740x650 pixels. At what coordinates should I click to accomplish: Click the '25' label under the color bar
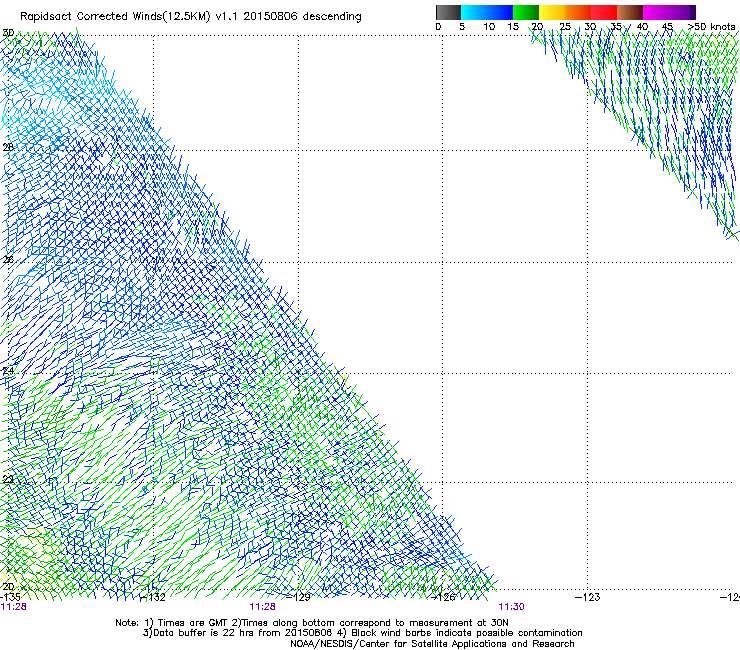(565, 26)
